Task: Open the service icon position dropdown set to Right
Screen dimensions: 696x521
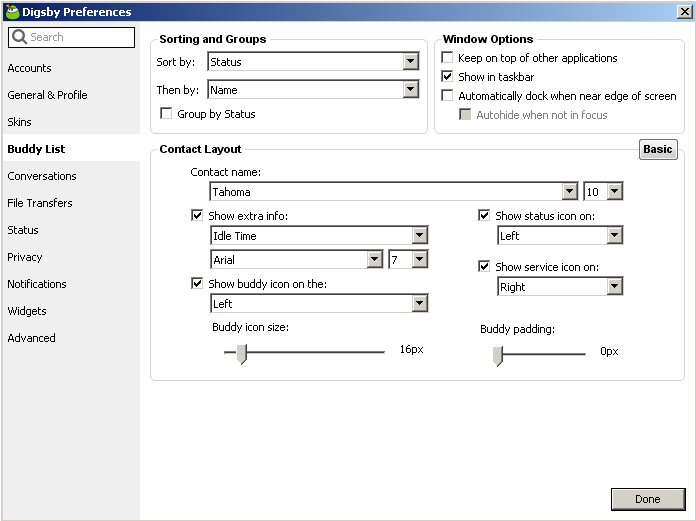Action: coord(560,287)
